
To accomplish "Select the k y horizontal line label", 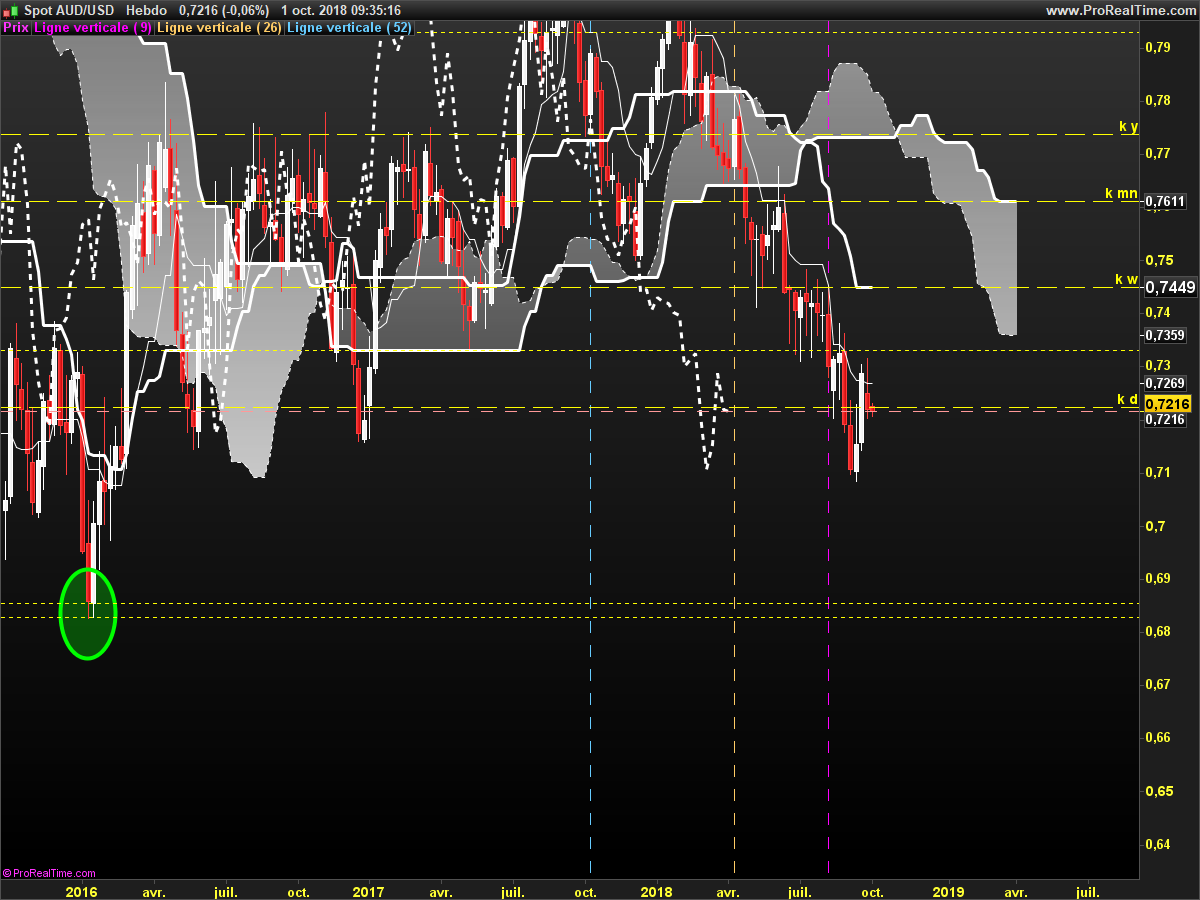I will click(x=1128, y=127).
